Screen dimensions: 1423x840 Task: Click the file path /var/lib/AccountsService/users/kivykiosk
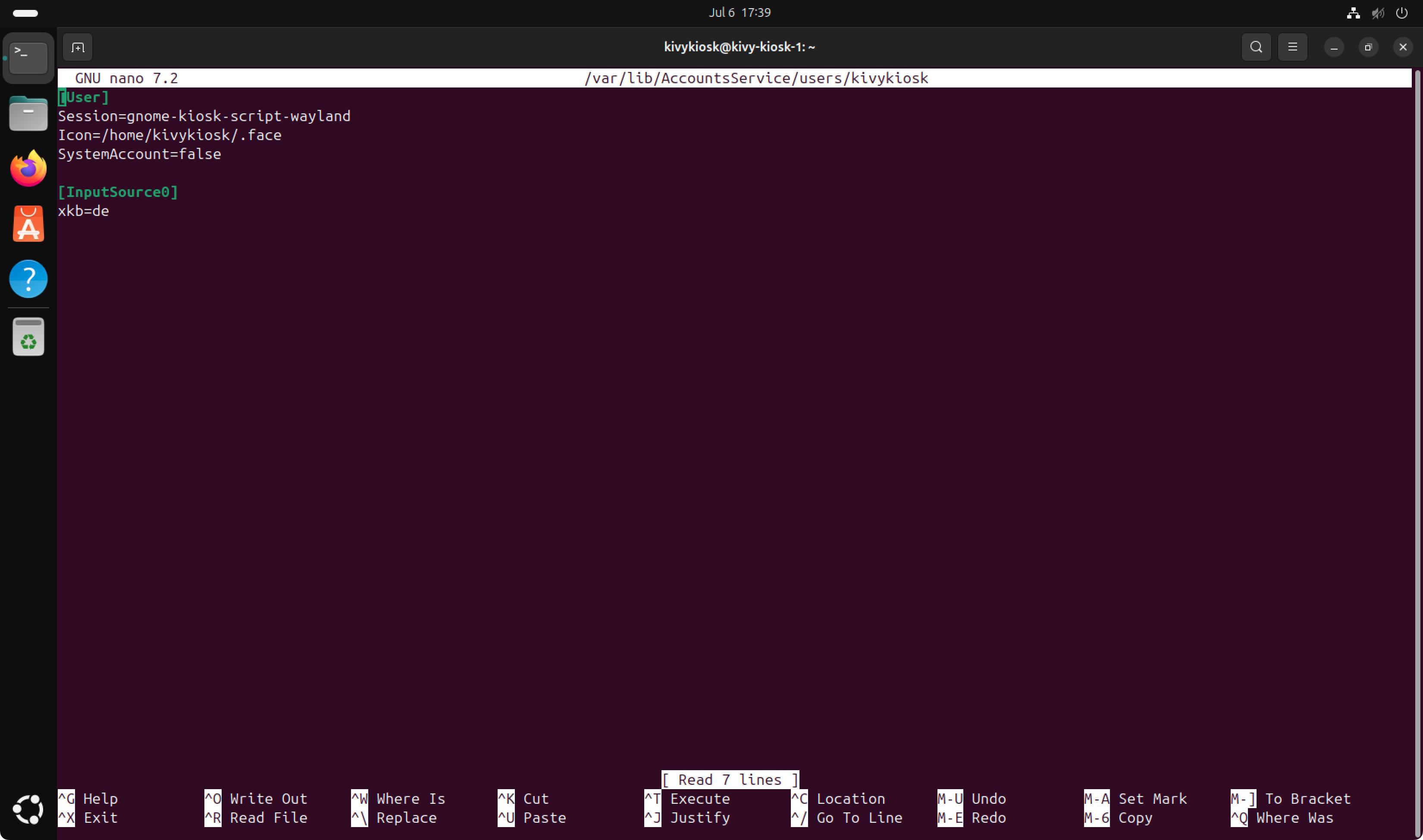click(x=756, y=78)
